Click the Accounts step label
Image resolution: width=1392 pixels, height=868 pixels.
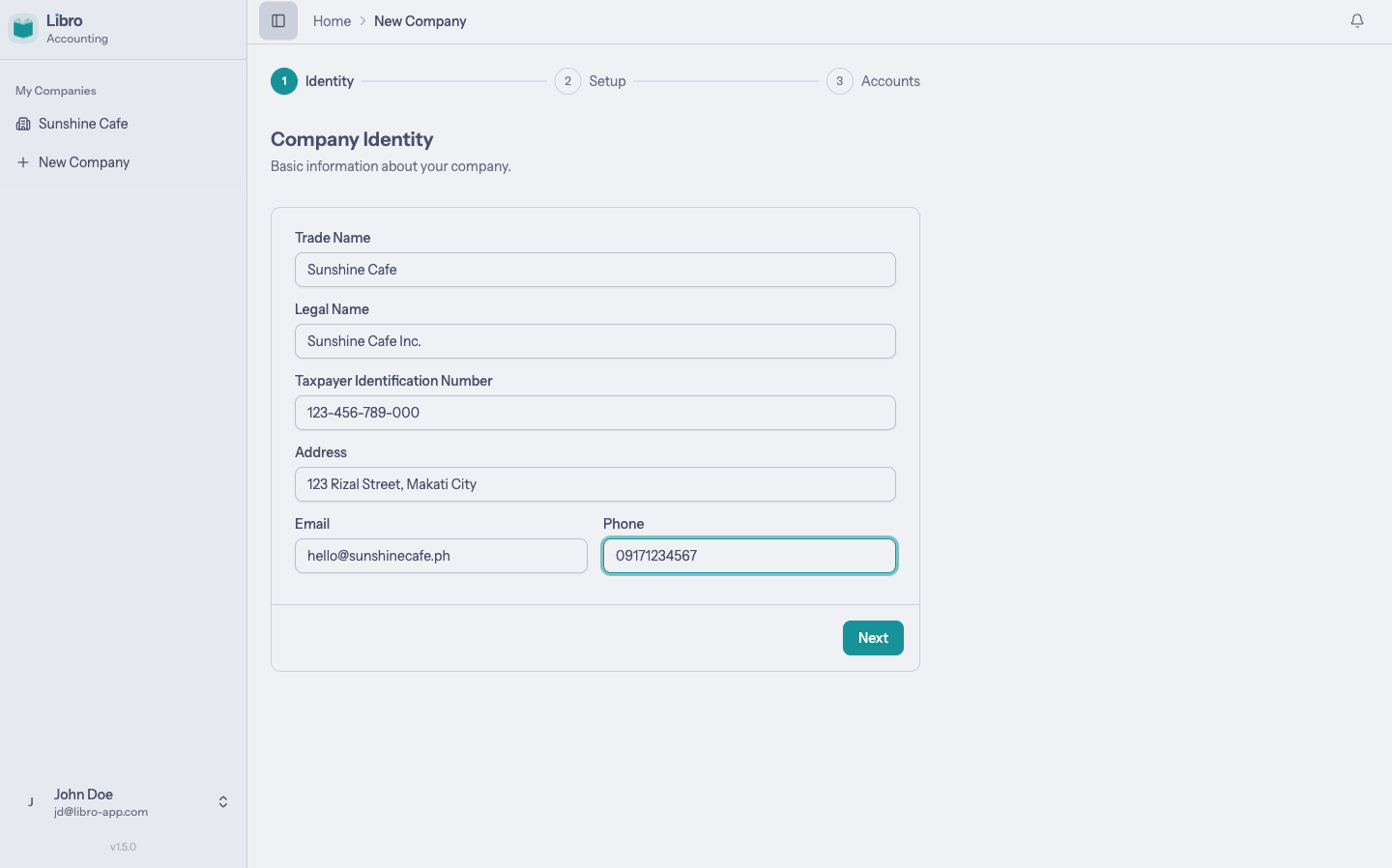point(890,81)
